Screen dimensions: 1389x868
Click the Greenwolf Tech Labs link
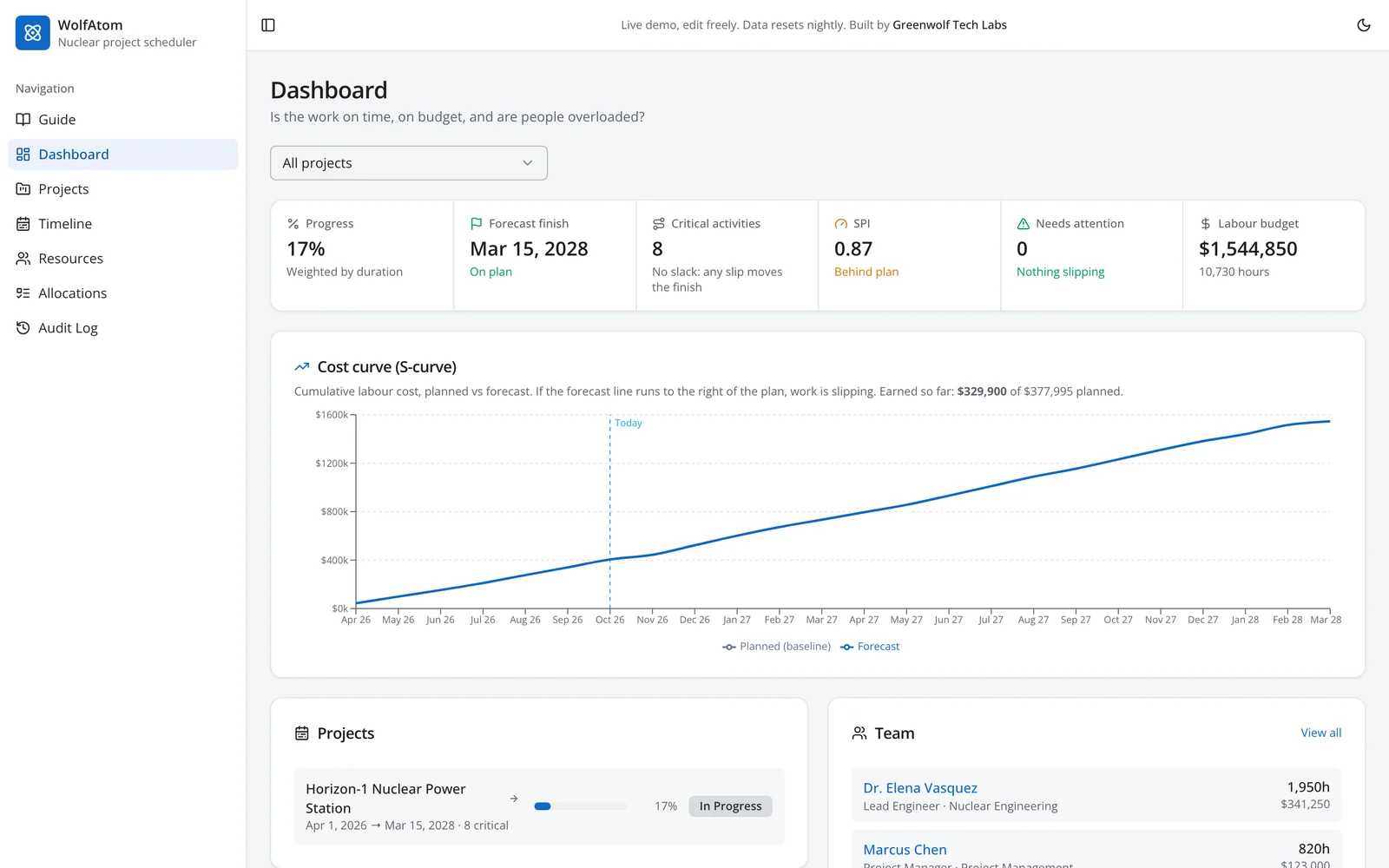(950, 25)
